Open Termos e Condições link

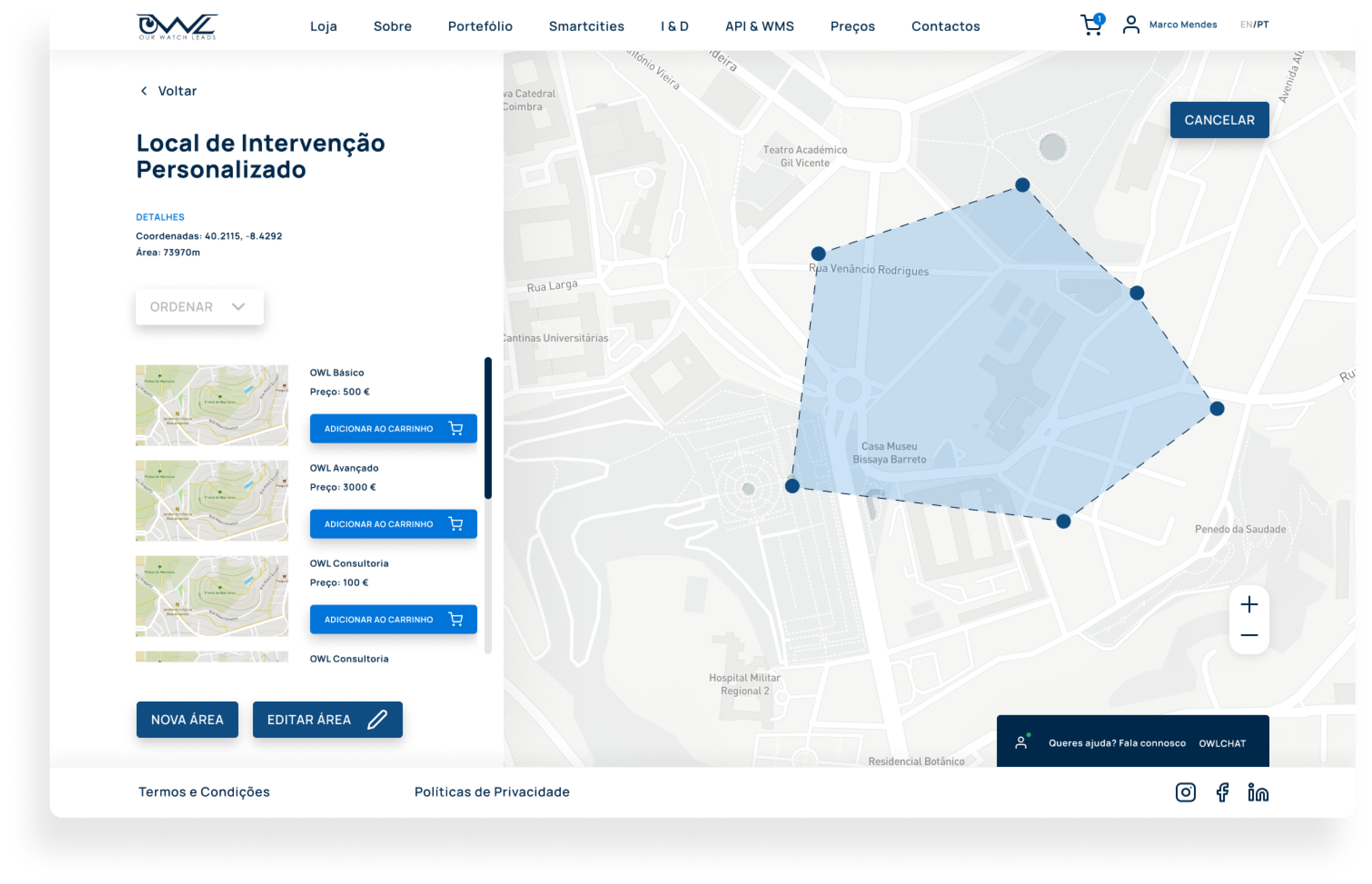pos(204,792)
